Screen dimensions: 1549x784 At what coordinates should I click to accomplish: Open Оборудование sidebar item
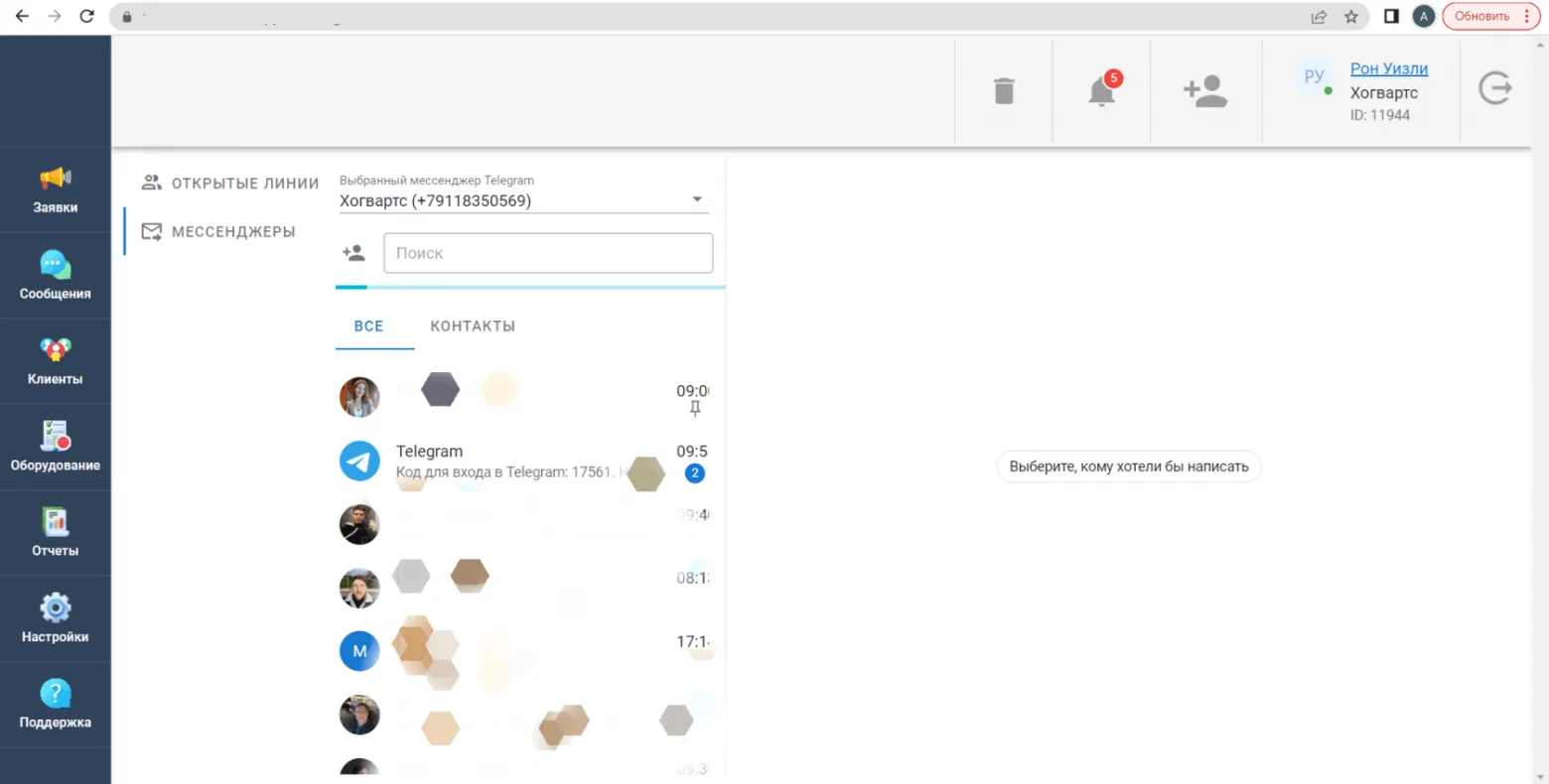point(56,448)
